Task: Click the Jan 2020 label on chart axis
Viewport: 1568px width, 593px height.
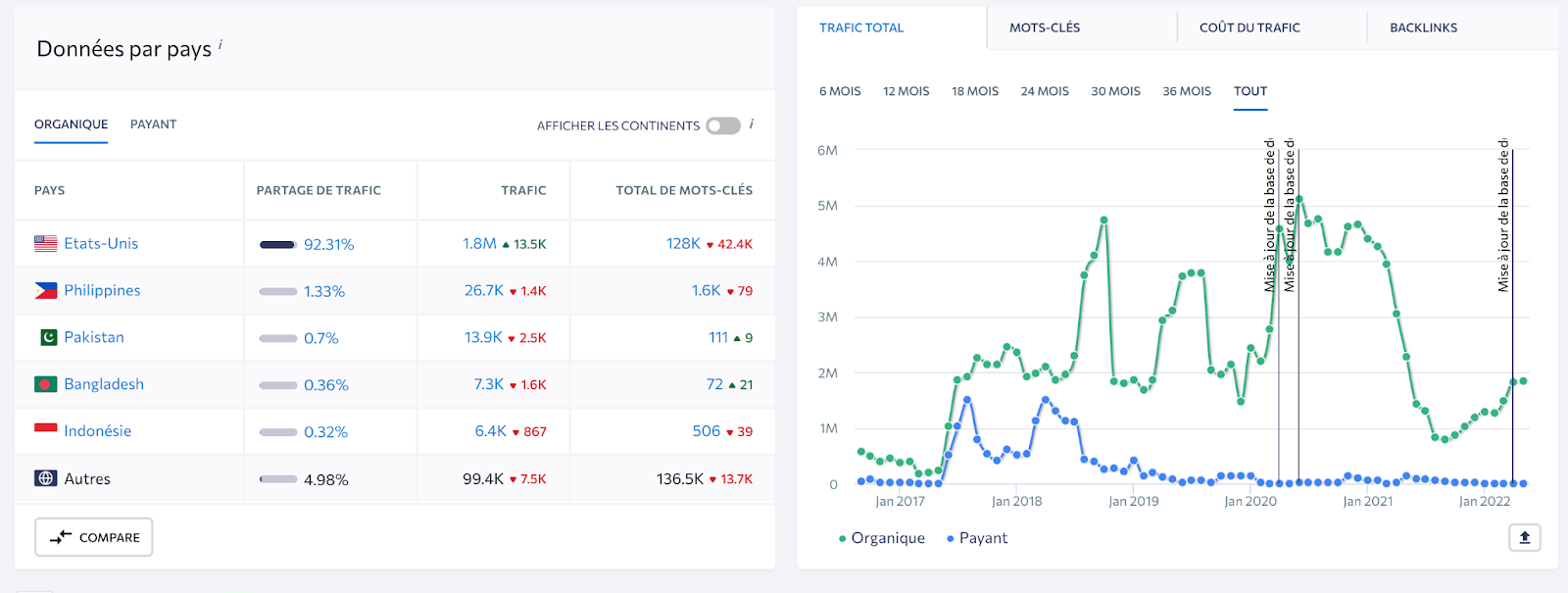Action: click(x=1250, y=501)
